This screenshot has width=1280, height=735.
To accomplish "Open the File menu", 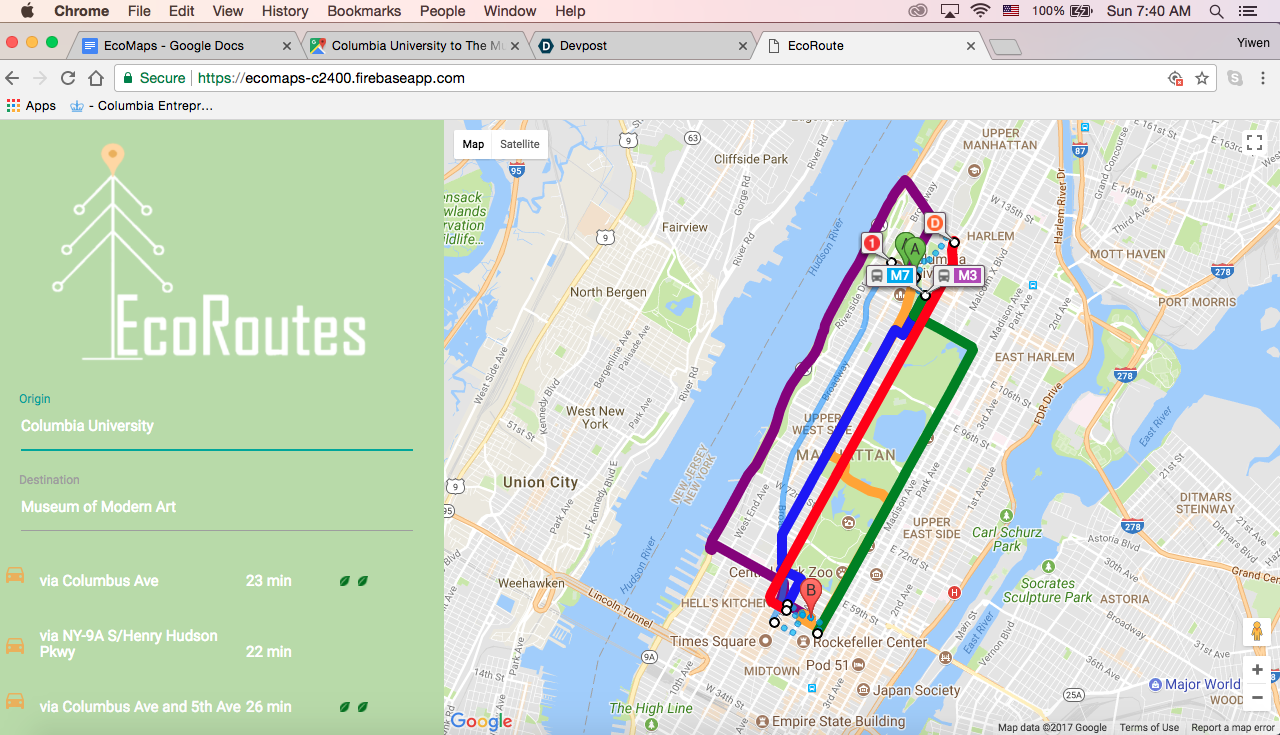I will (x=139, y=11).
